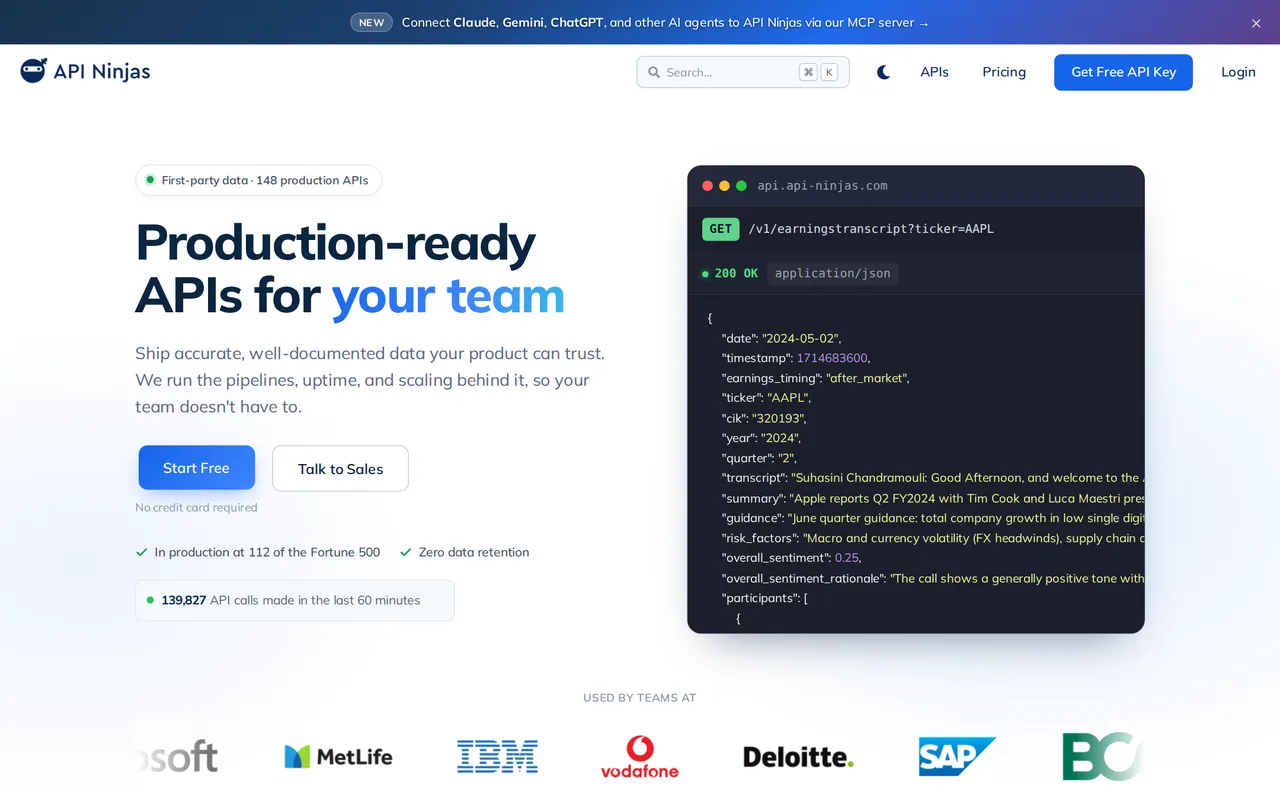Click the search magnifier icon

coord(654,72)
